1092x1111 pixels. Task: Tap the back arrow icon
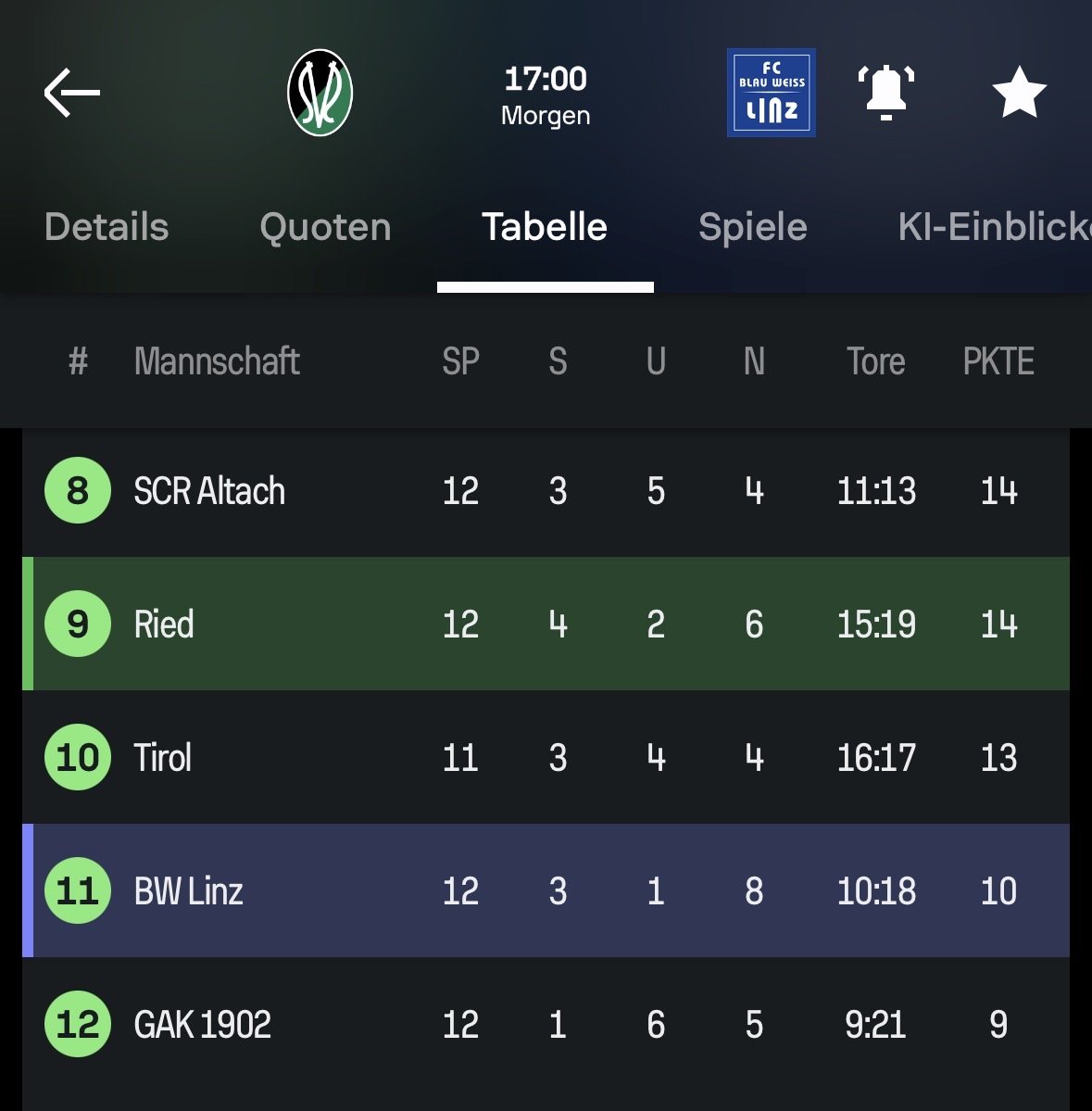[71, 93]
